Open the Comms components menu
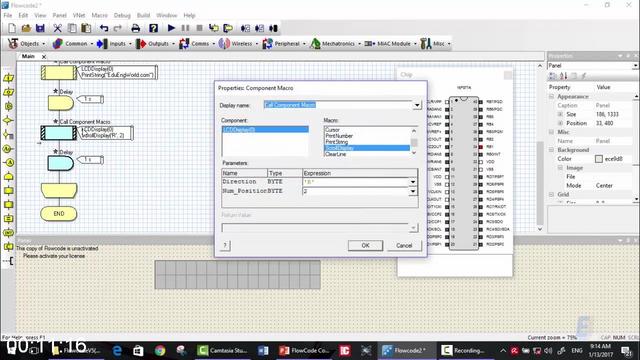The width and height of the screenshot is (640, 360). 197,44
